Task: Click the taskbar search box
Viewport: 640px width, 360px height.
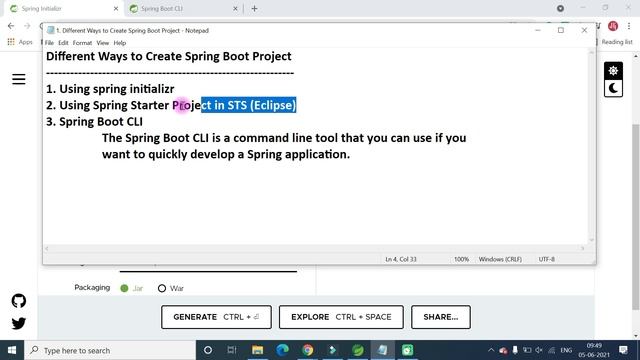Action: (x=110, y=350)
